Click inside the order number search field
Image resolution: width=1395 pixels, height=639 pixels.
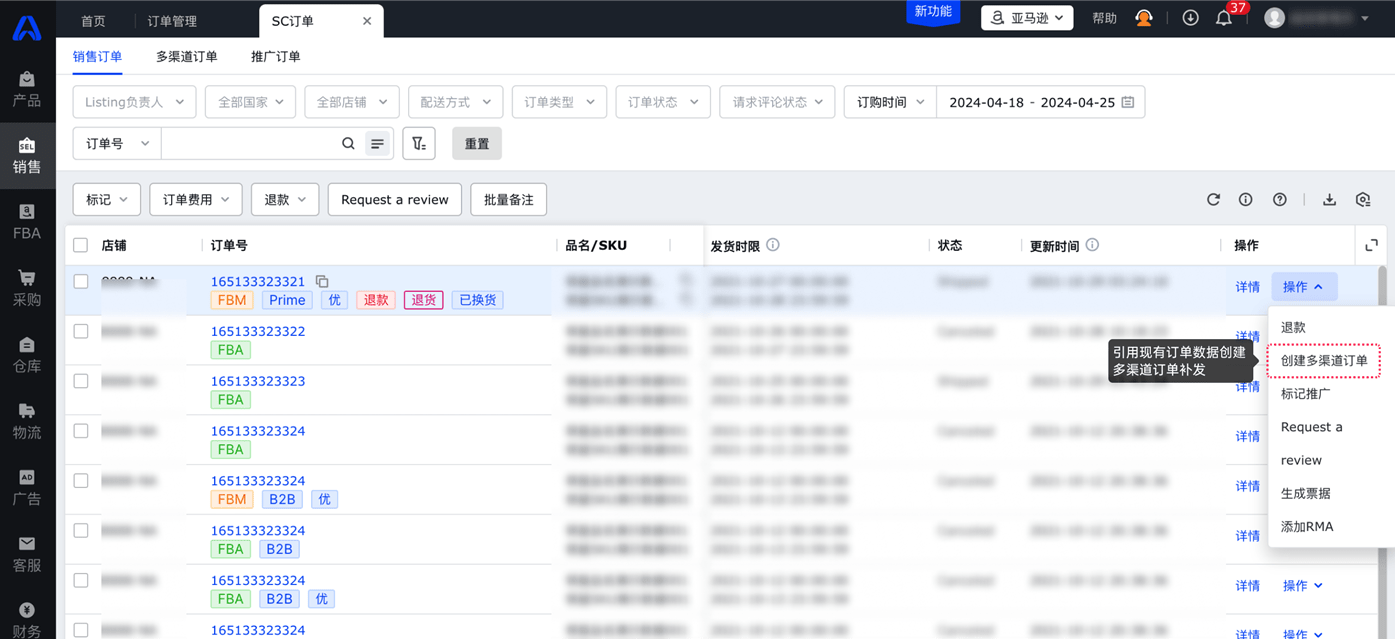(x=250, y=144)
